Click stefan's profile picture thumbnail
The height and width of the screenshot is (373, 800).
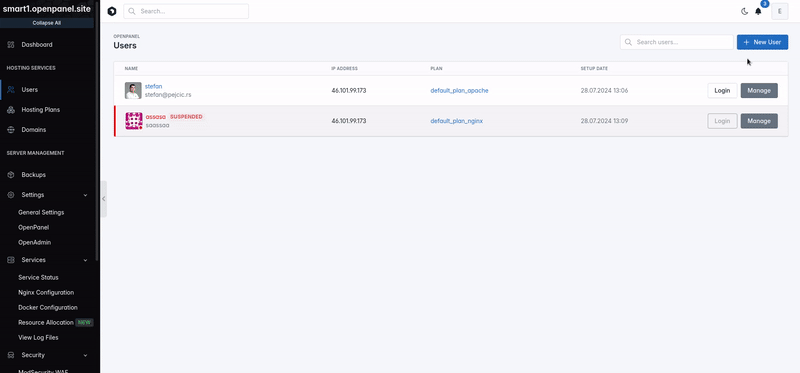point(133,90)
